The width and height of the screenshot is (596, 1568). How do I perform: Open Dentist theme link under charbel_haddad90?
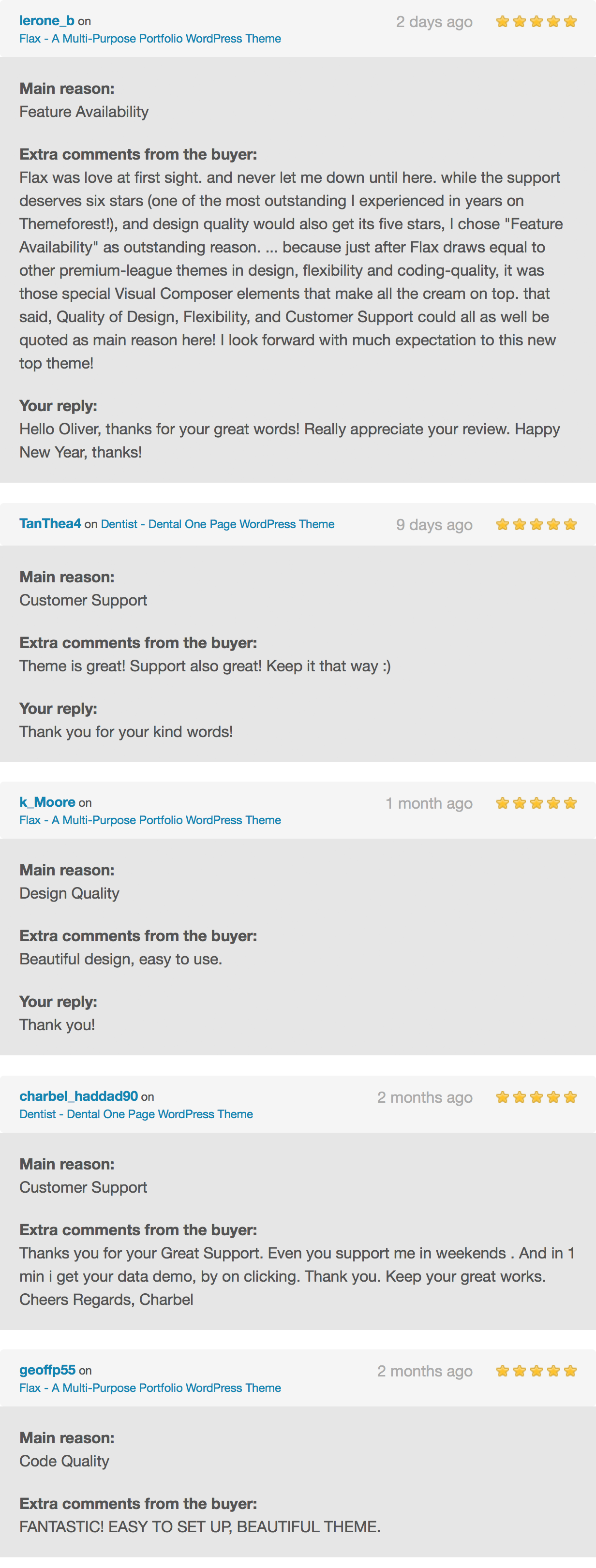tap(136, 1114)
